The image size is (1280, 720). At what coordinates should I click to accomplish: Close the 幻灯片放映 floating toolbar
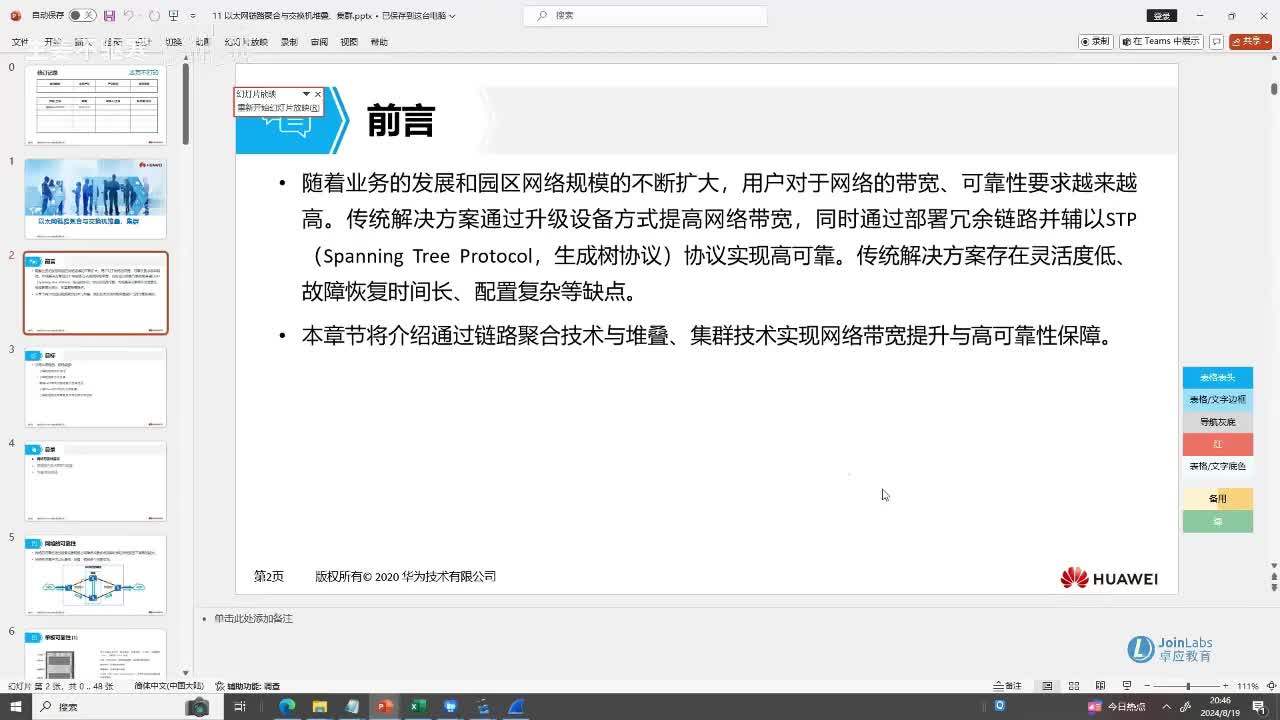[x=318, y=94]
